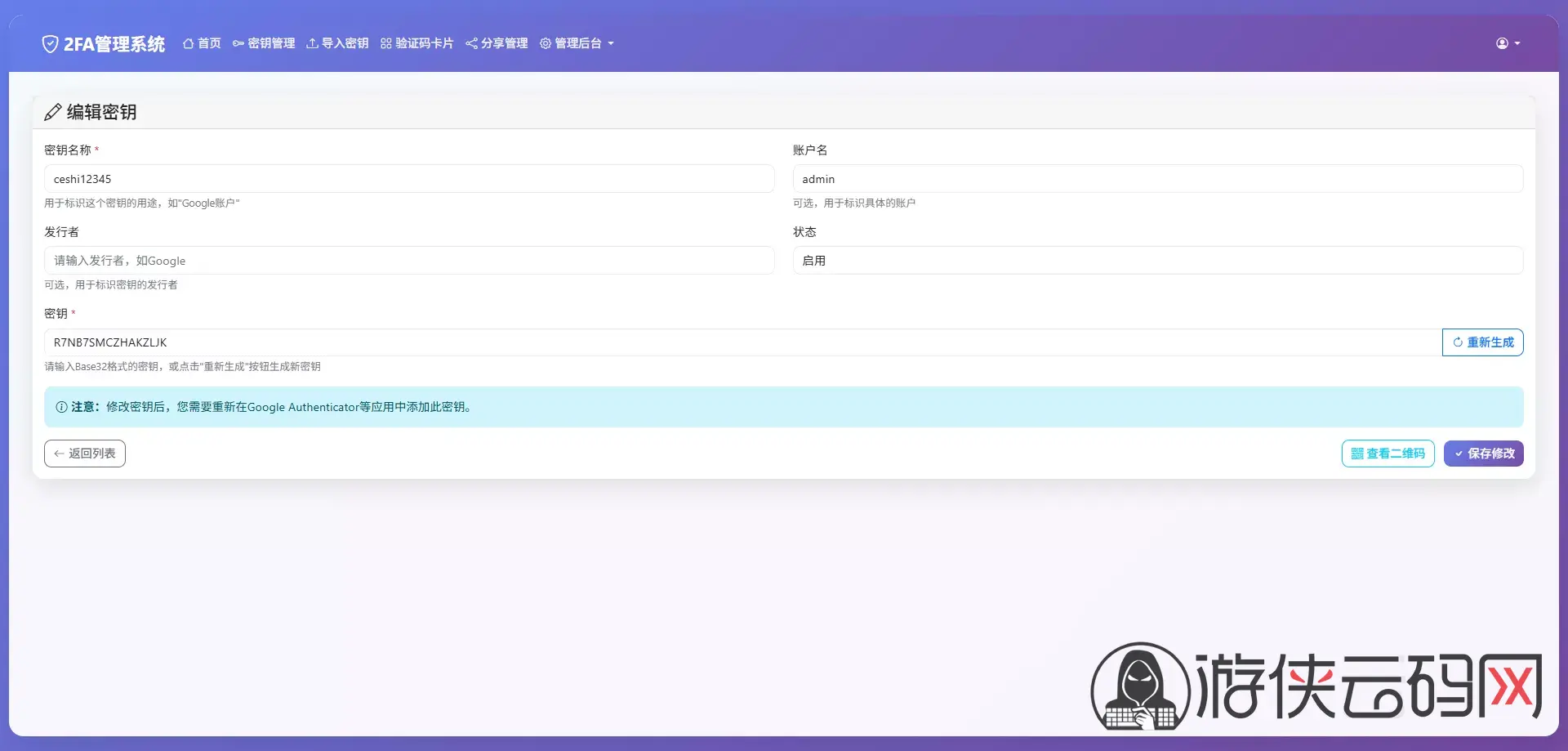Click the key icon beside 密钥管理
1568x751 pixels.
(238, 43)
